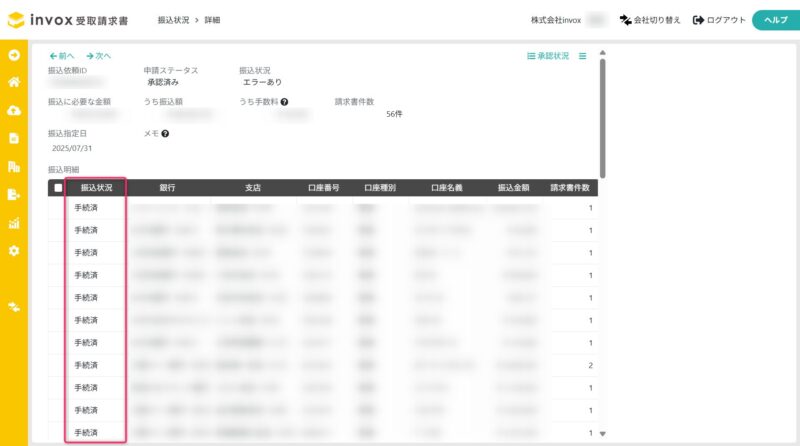Click the invoice count 2 cell
This screenshot has width=800, height=446.
pyautogui.click(x=590, y=365)
